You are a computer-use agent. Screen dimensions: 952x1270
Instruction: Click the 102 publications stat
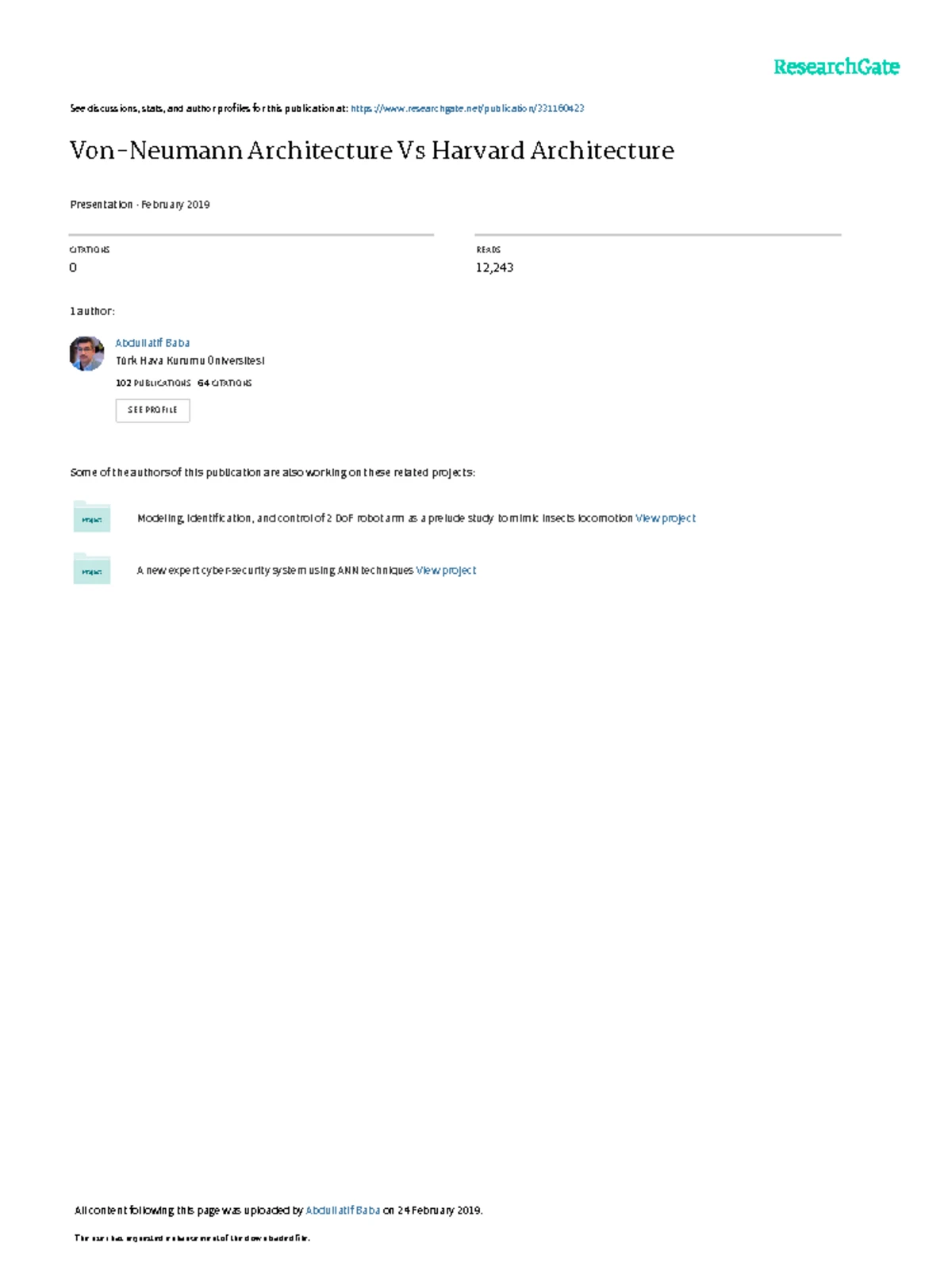pyautogui.click(x=153, y=383)
